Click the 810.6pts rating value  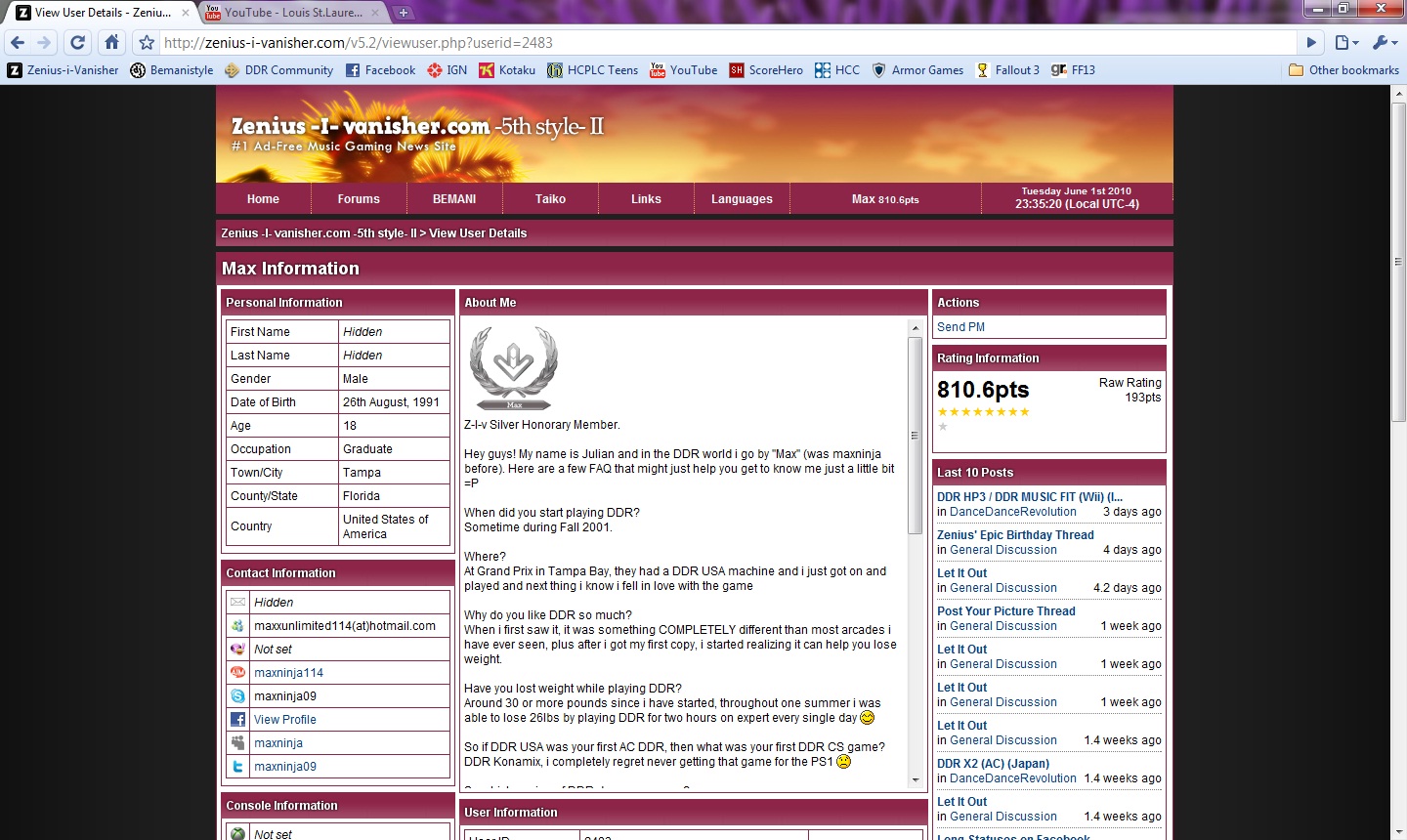(x=983, y=390)
